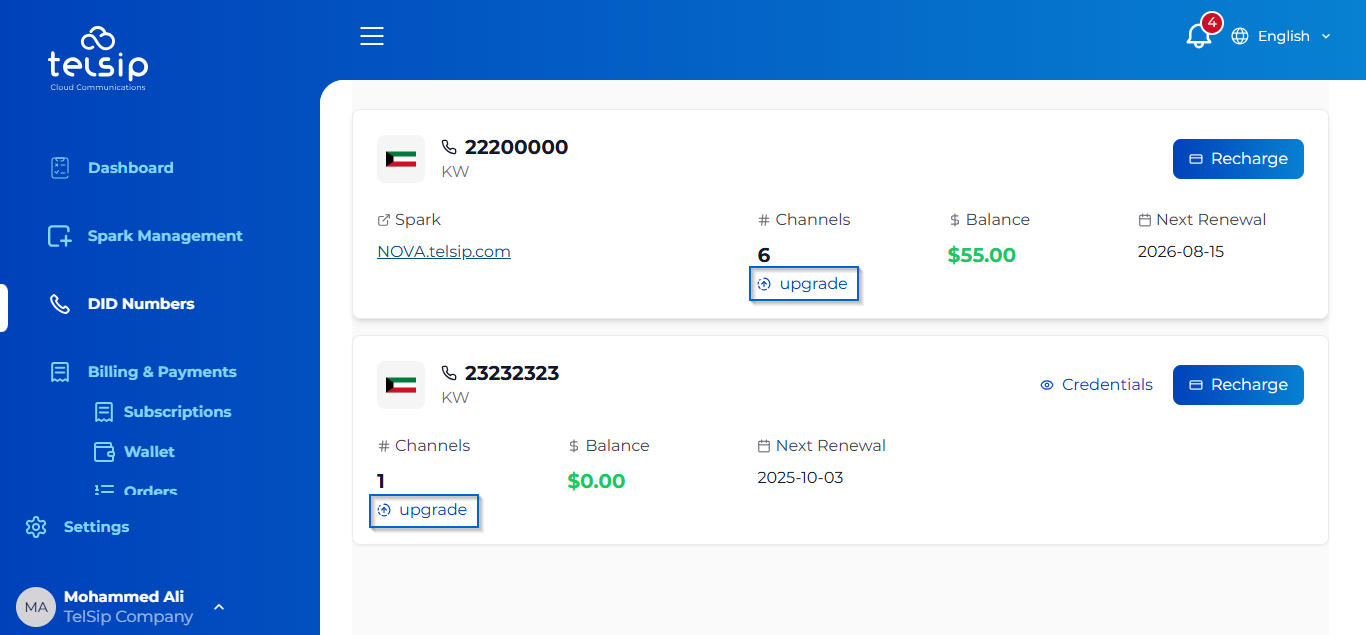Click the globe language icon
Screen dimensions: 1366x635
tap(1240, 36)
